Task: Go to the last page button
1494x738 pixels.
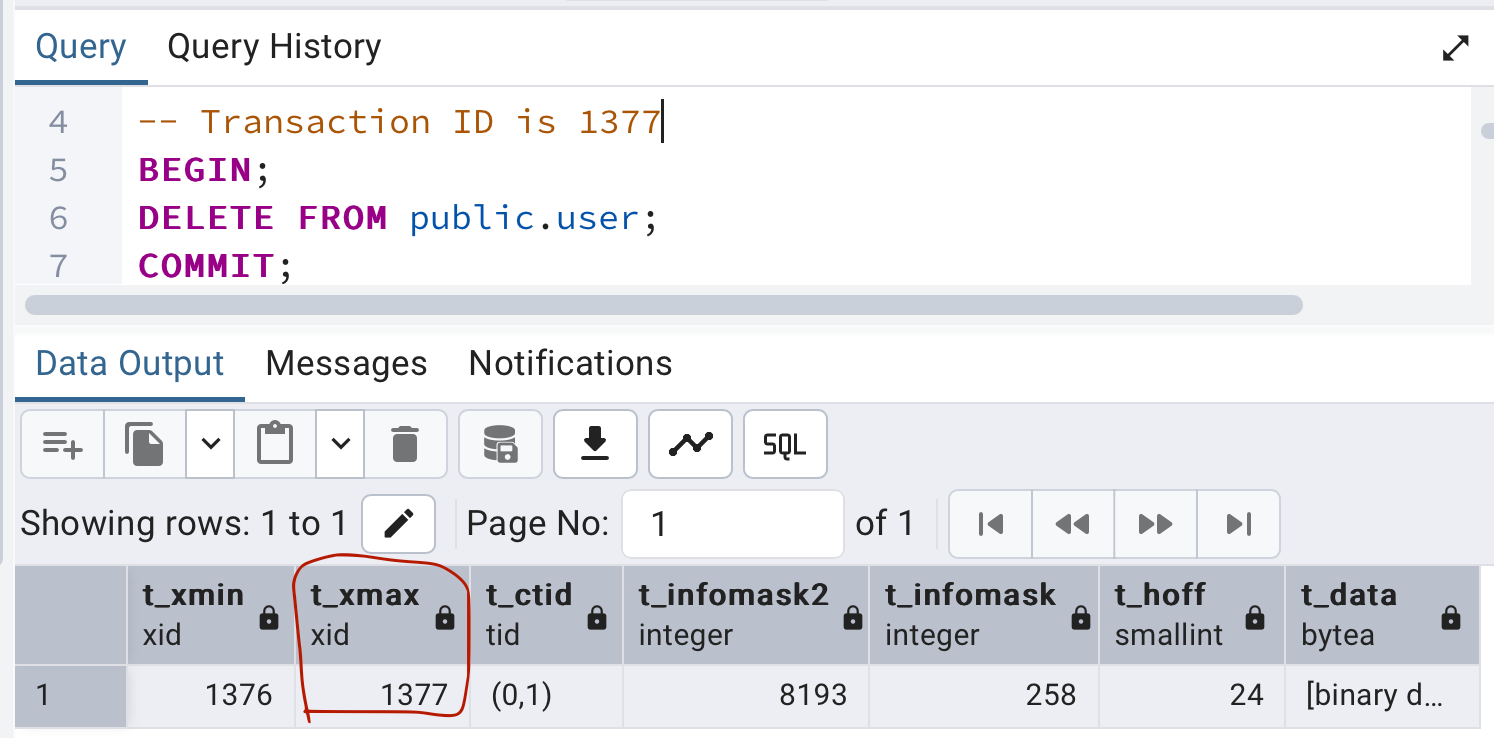Action: click(1238, 524)
